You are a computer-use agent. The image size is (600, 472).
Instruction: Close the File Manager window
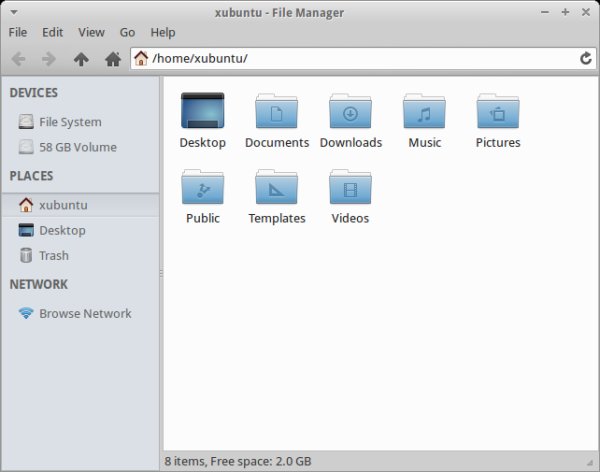585,12
